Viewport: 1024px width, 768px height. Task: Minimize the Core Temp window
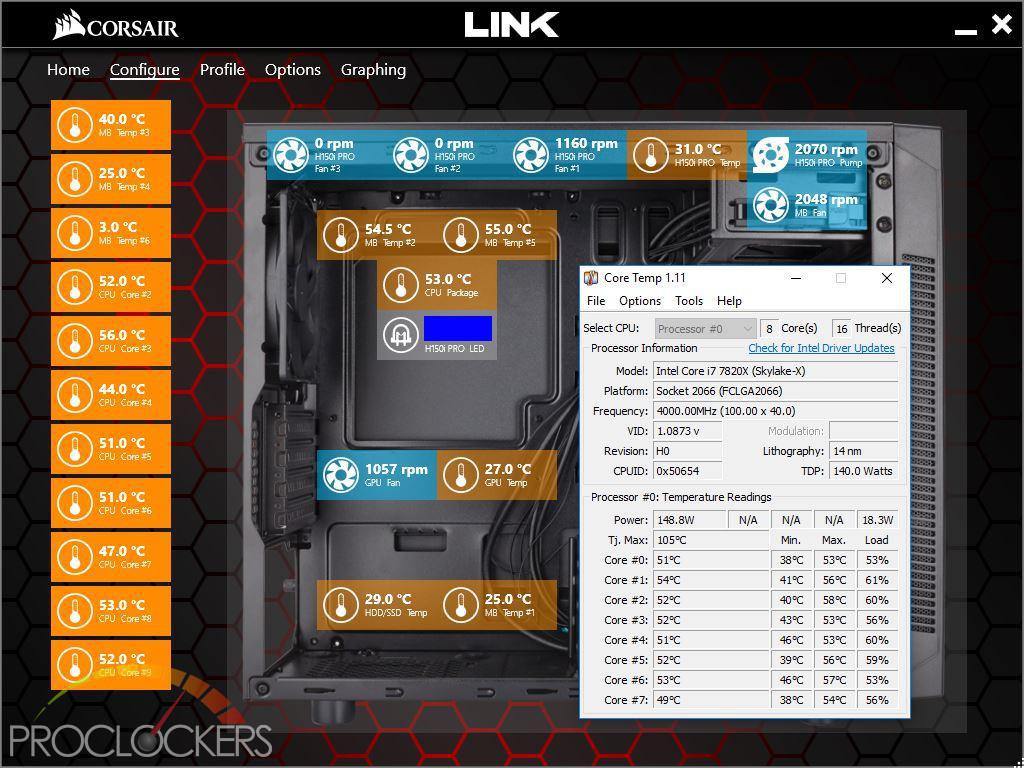click(795, 279)
